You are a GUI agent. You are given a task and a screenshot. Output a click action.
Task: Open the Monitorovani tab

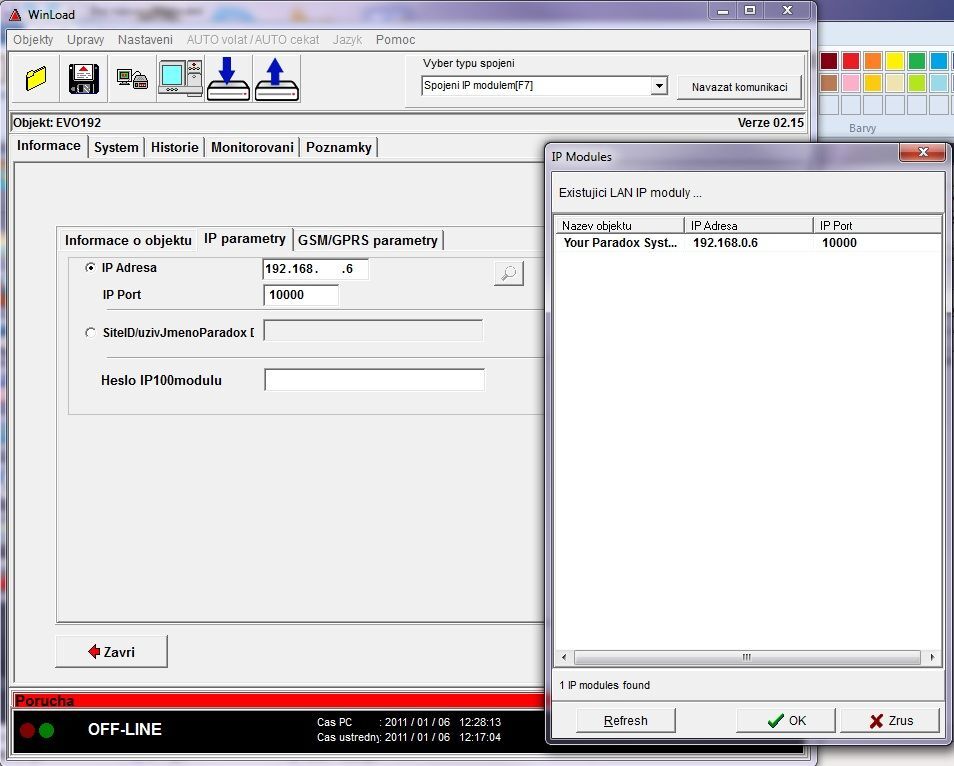tap(252, 147)
